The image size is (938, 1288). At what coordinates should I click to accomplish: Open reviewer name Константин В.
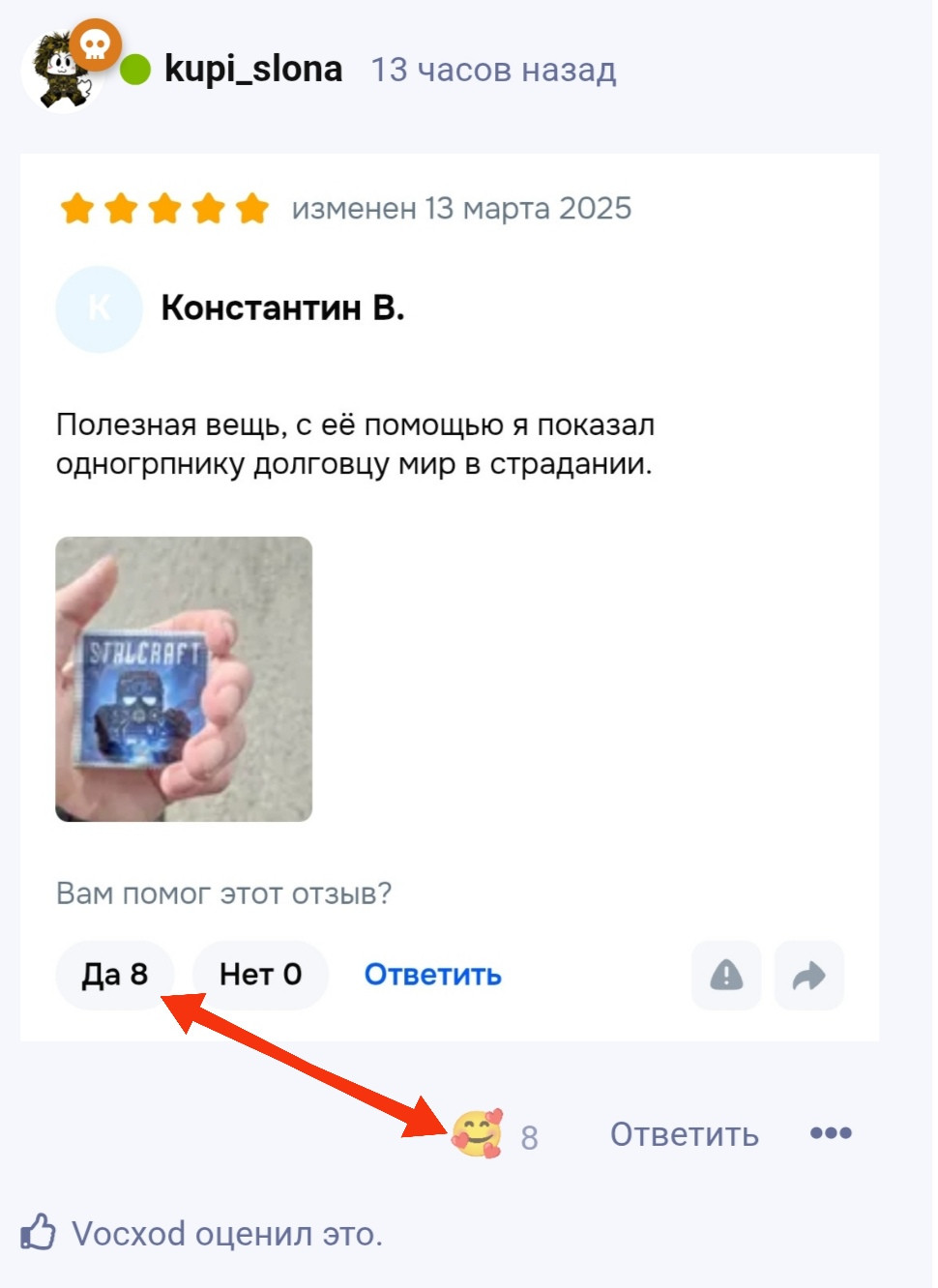(282, 307)
